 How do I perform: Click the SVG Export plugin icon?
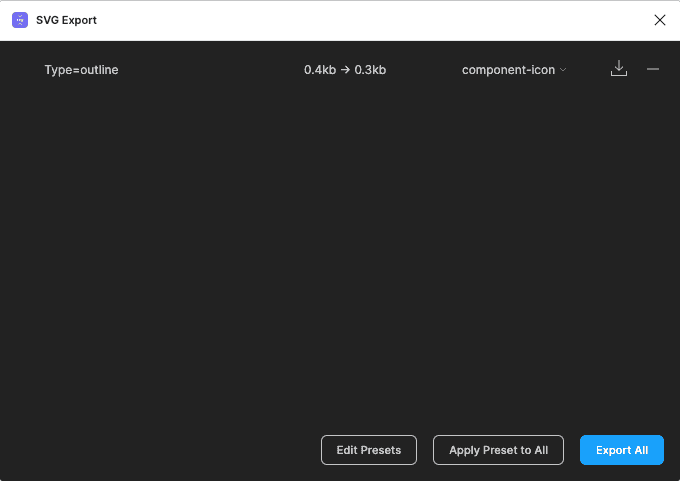(x=20, y=20)
